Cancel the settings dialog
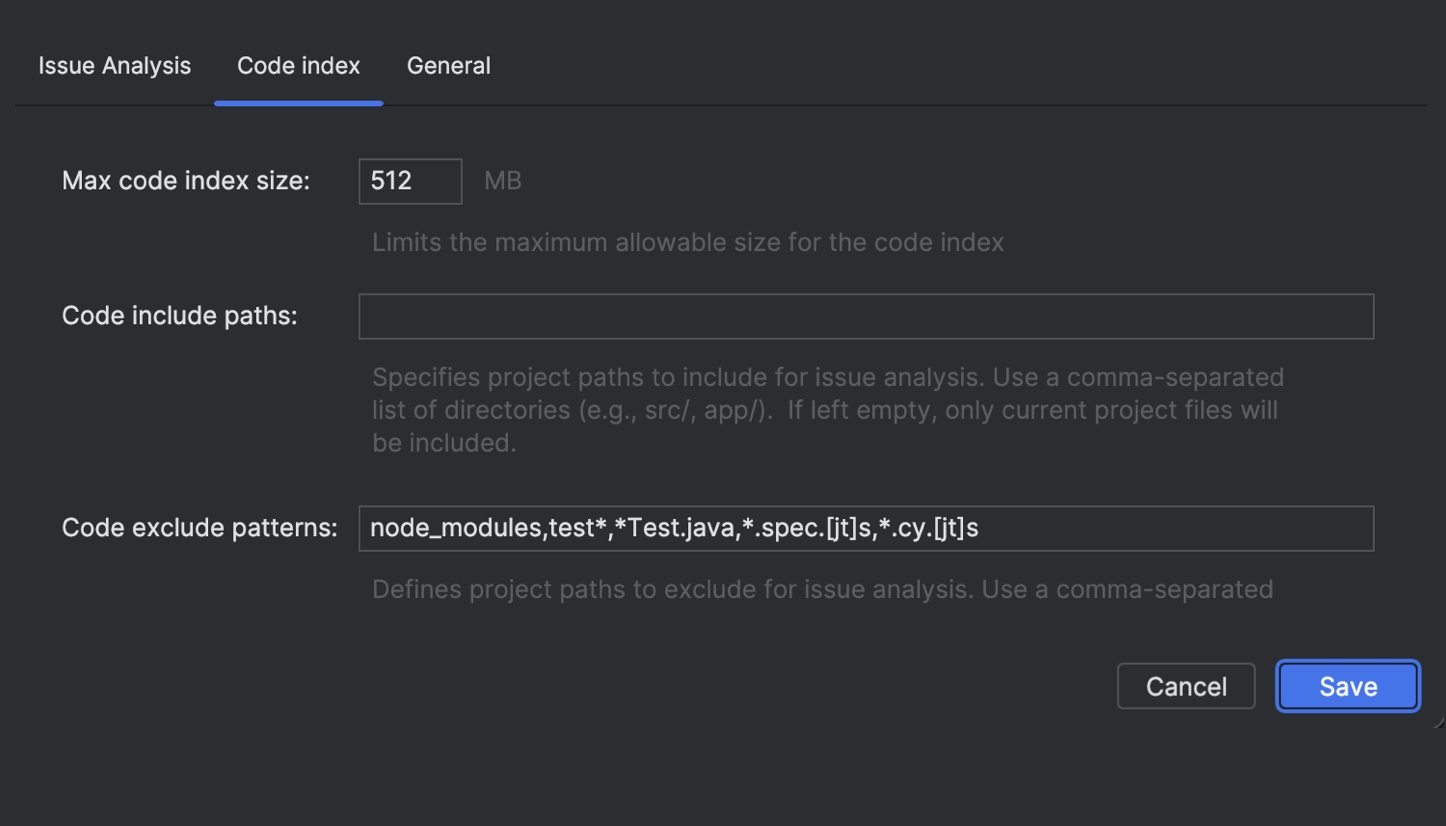The height and width of the screenshot is (826, 1446). pyautogui.click(x=1186, y=686)
